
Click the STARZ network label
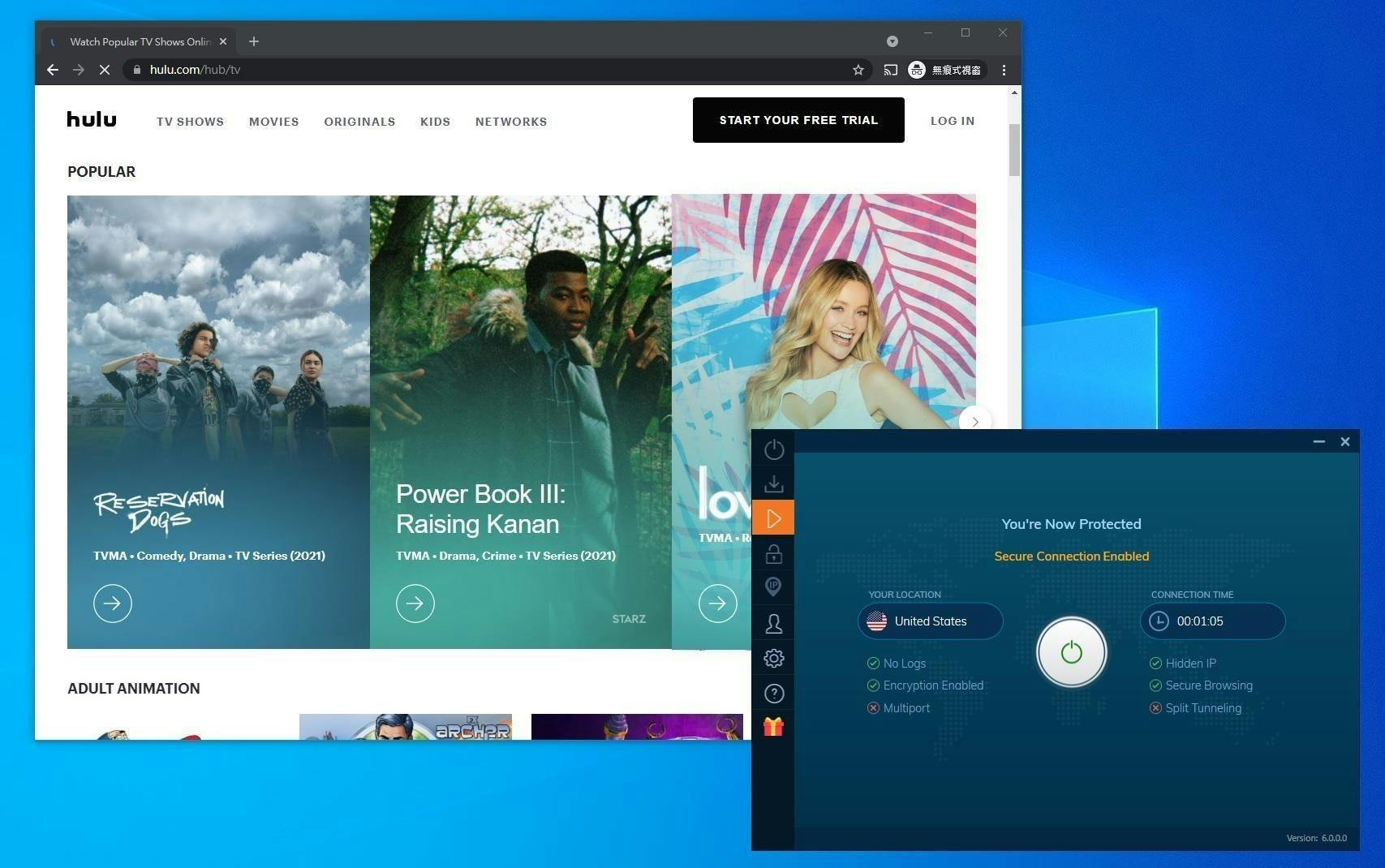point(629,619)
